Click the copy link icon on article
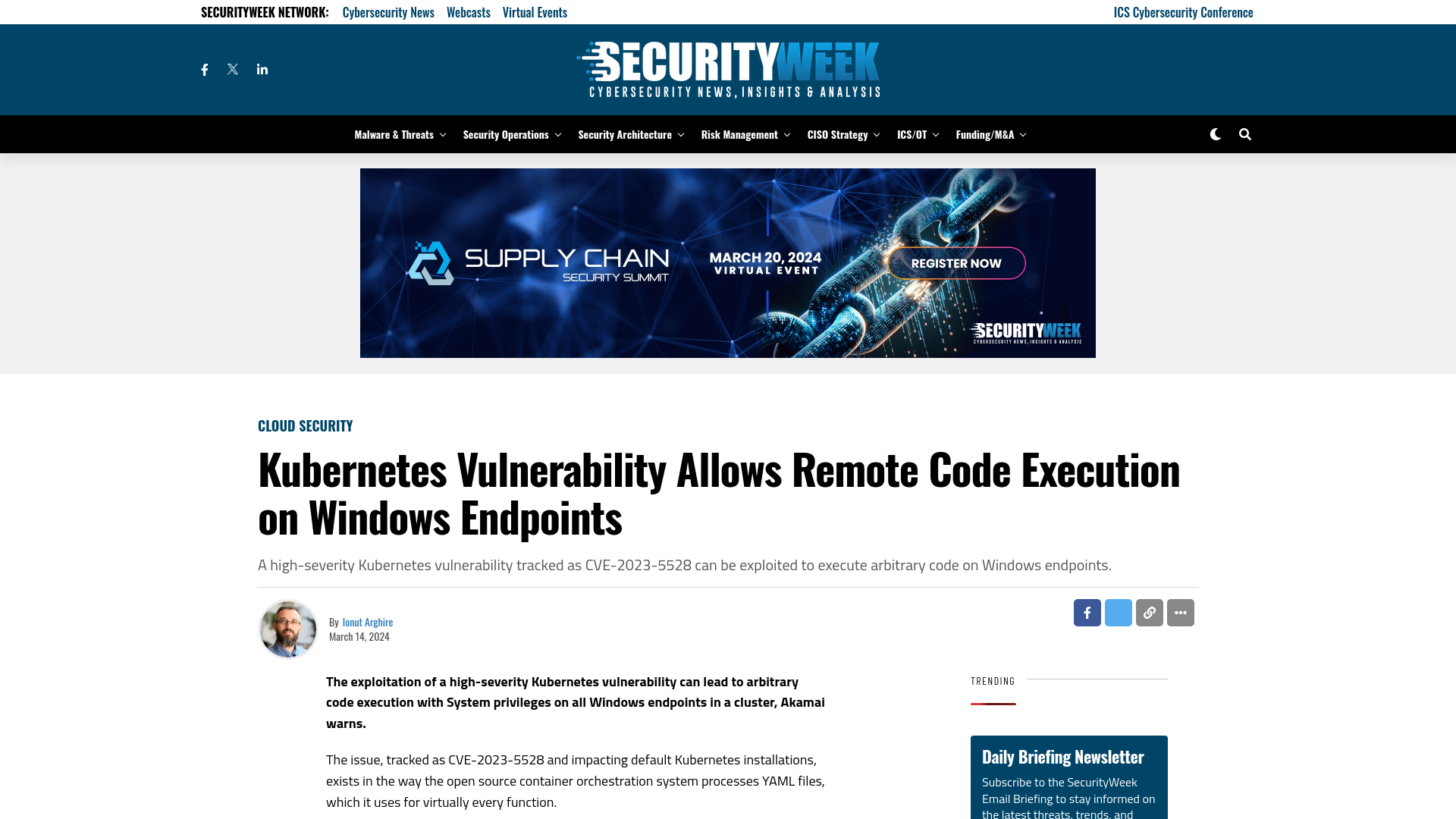Image resolution: width=1456 pixels, height=819 pixels. [1149, 612]
